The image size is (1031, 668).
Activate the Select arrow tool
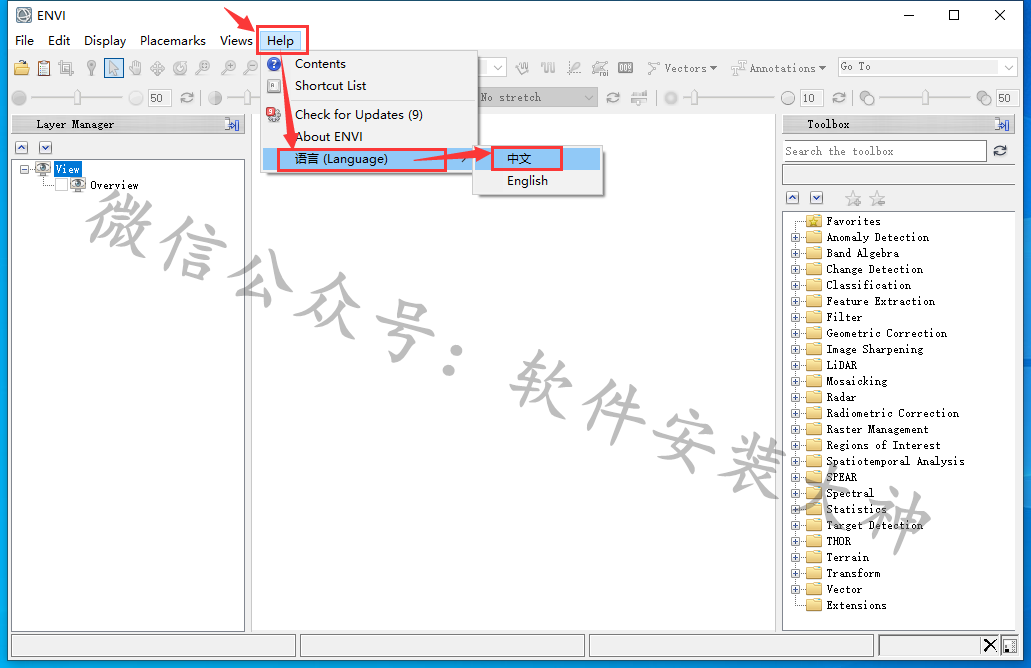coord(114,68)
